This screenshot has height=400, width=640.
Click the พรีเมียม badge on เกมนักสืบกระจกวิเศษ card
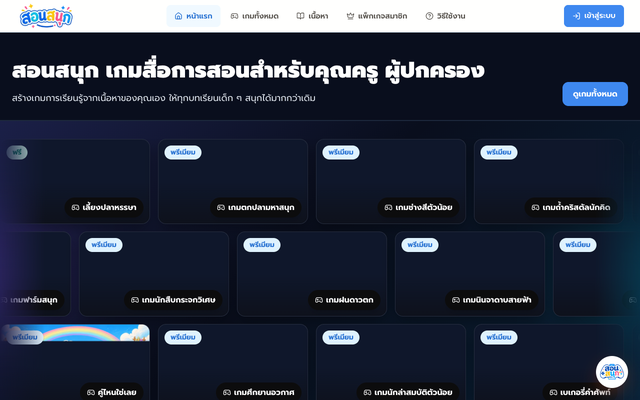click(104, 245)
